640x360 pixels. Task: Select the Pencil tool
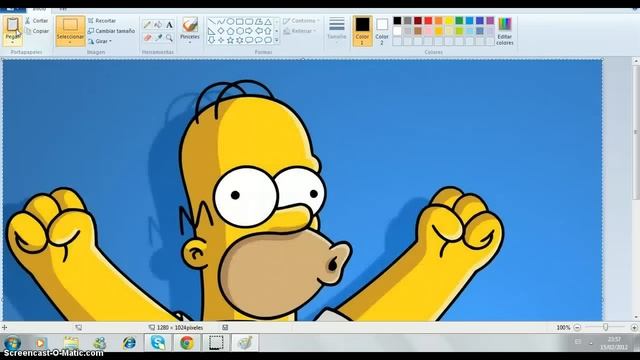pyautogui.click(x=147, y=25)
